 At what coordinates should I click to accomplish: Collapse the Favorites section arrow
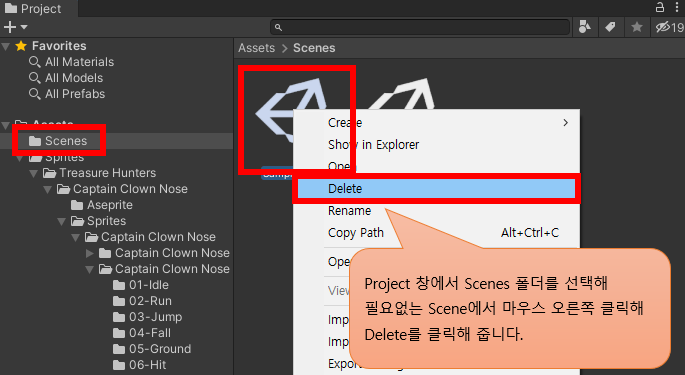click(6, 46)
